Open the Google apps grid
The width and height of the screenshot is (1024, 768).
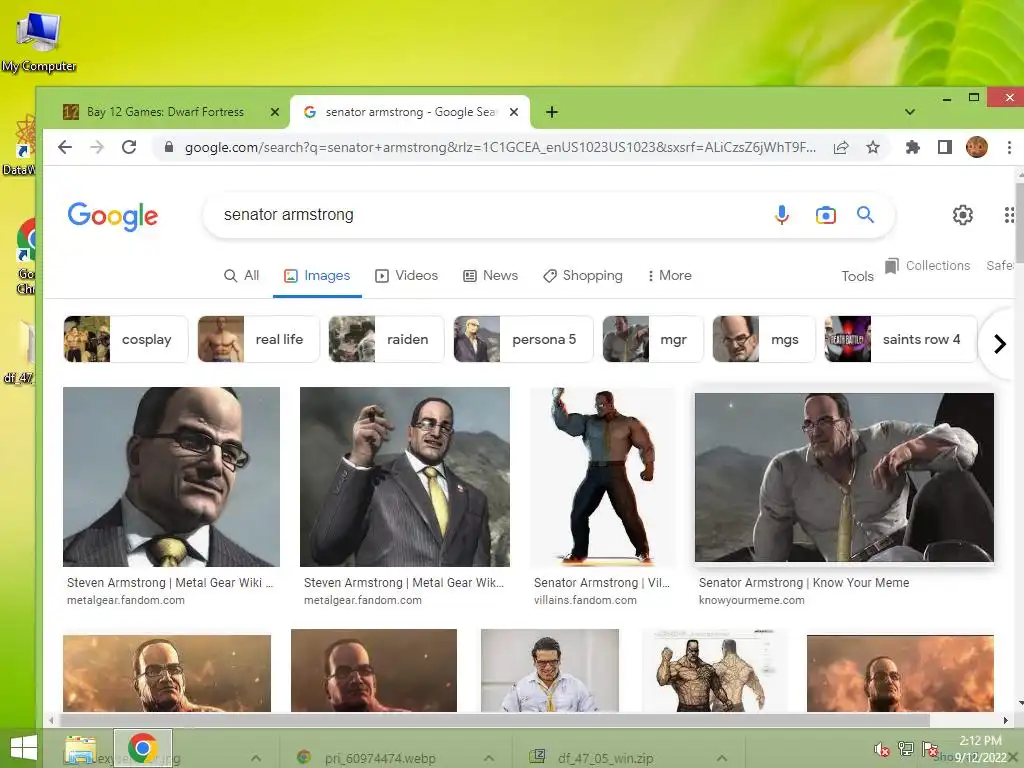point(1010,215)
